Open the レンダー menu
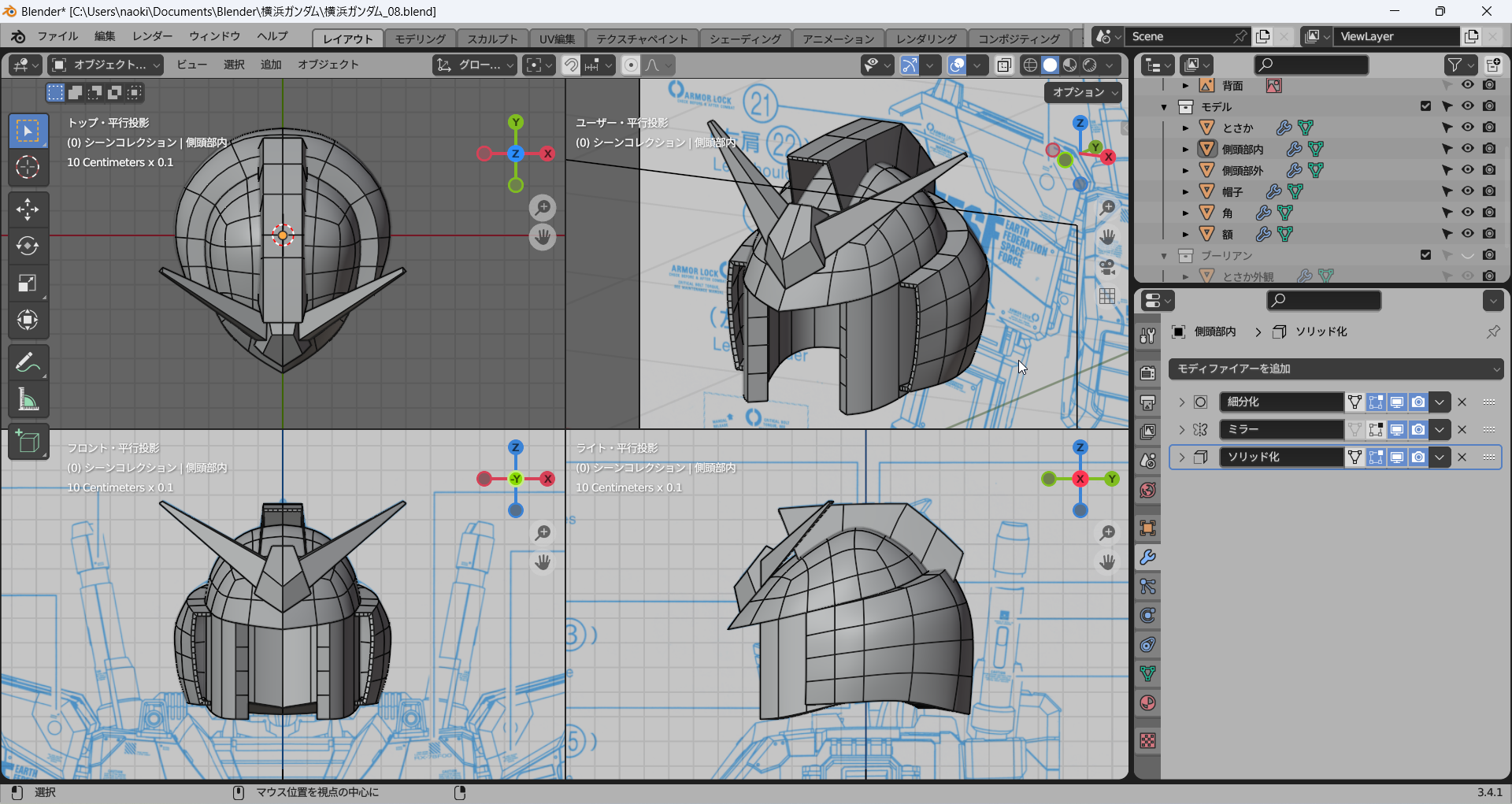1512x804 pixels. [x=152, y=36]
